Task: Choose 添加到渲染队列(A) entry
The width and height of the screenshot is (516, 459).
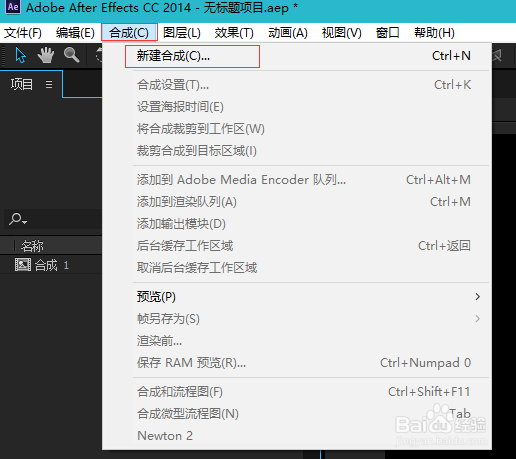Action: pos(297,202)
